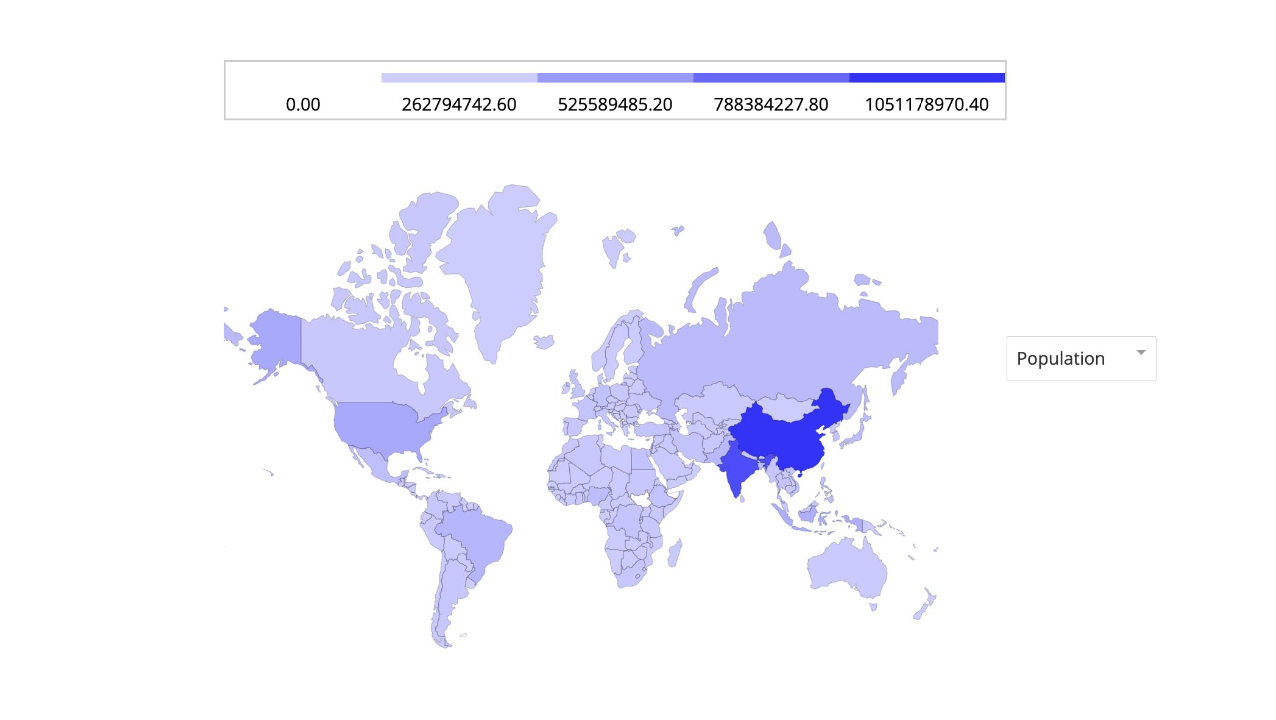This screenshot has width=1276, height=720.
Task: Click legend value 788384227.80
Action: [771, 104]
